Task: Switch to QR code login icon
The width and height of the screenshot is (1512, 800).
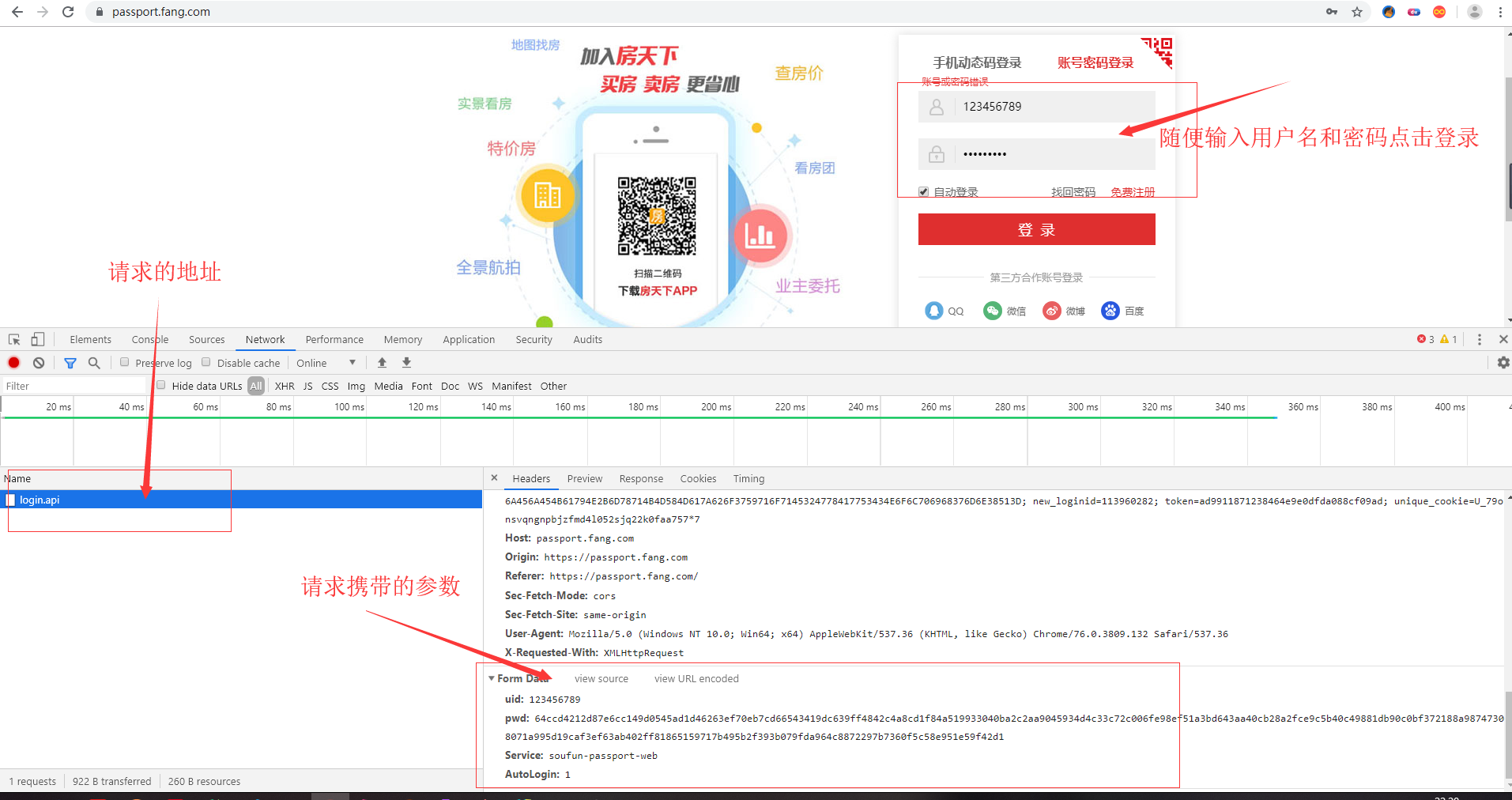Action: pos(1158,51)
